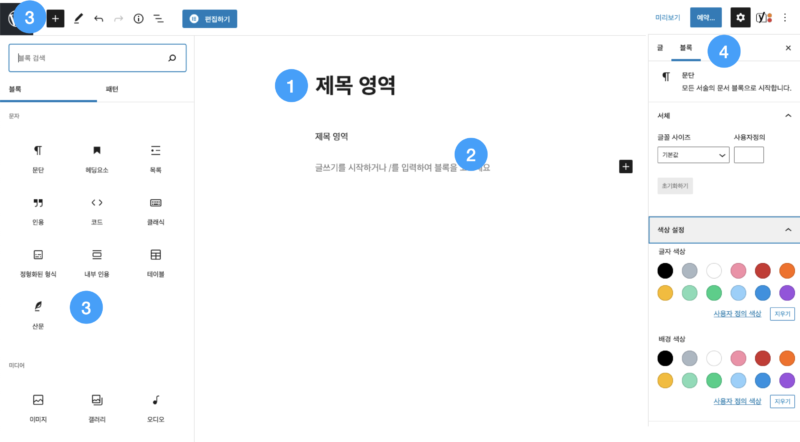Viewport: 800px width, 442px height.
Task: Click the paragraph pilcrow icon in block settings
Action: tap(666, 77)
